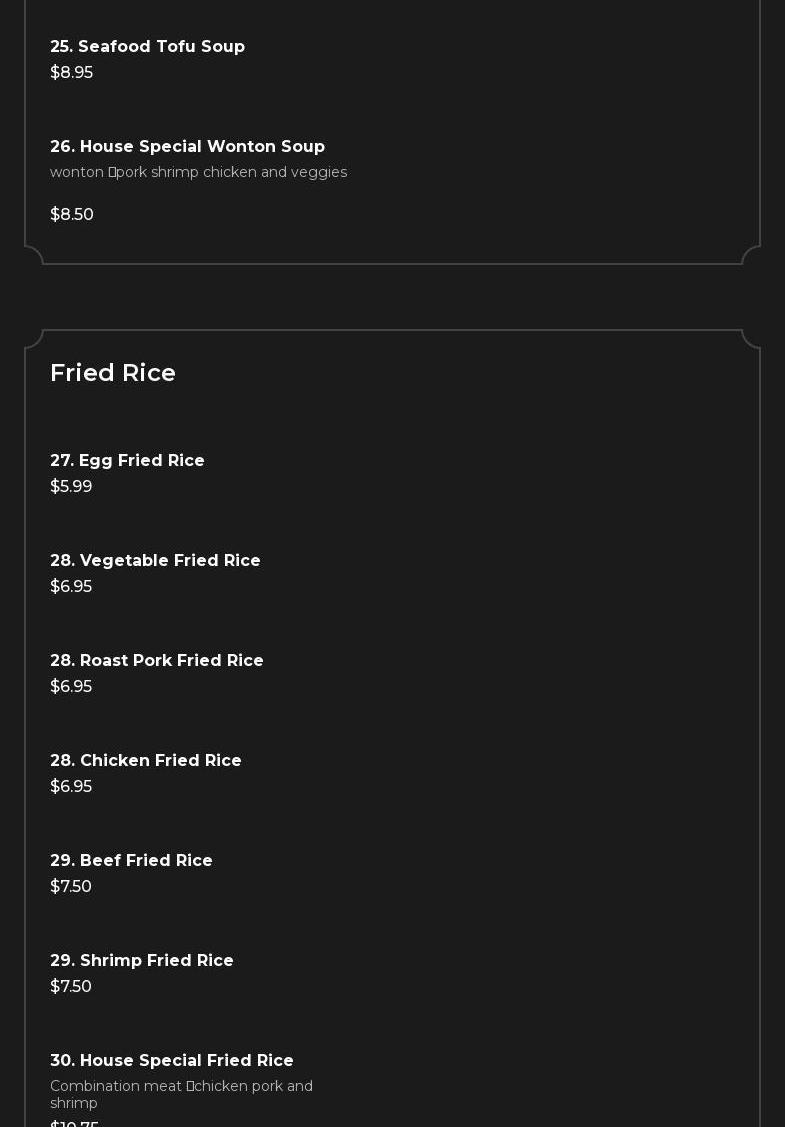Click the Fried Rice section heading
Viewport: 785px width, 1127px height.
[113, 373]
